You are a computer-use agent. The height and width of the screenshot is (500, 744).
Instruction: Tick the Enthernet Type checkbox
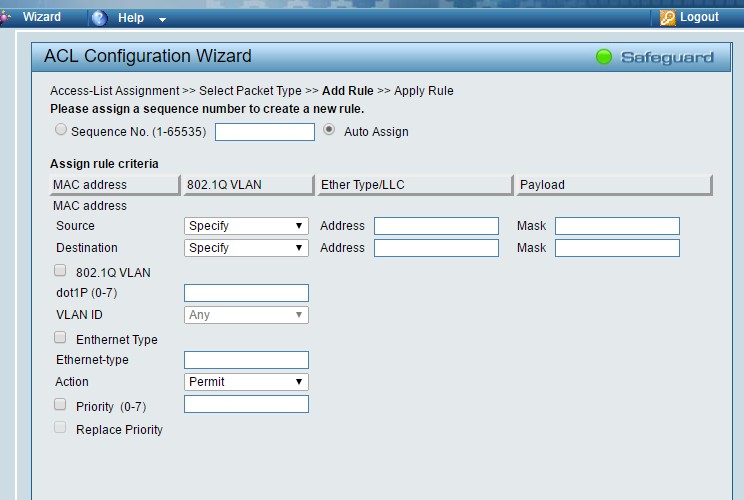pyautogui.click(x=60, y=338)
